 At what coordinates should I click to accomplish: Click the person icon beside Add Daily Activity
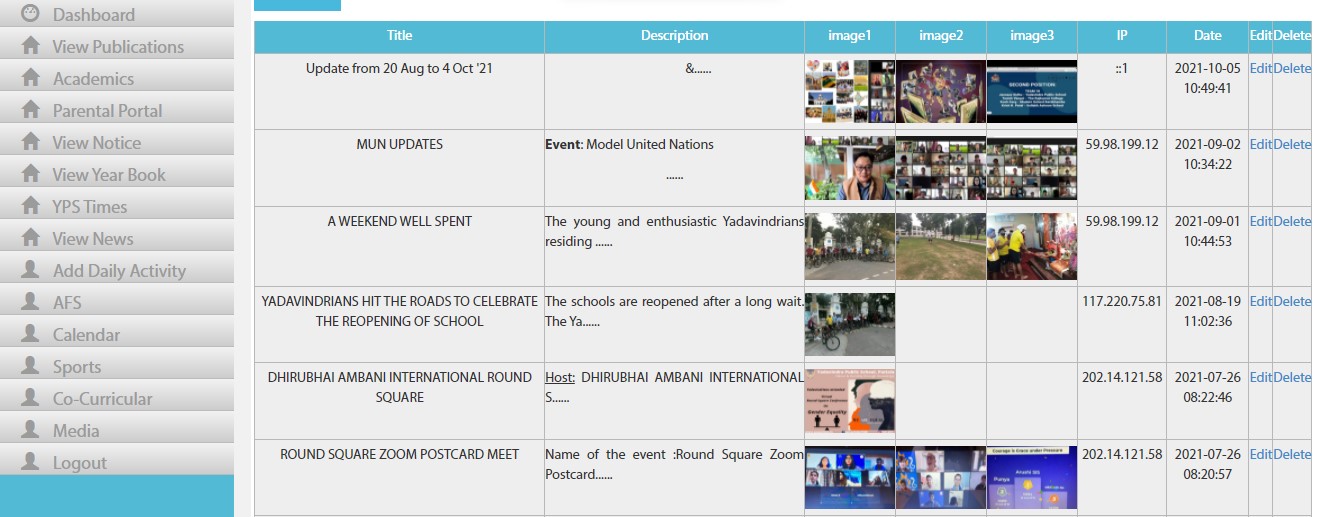pos(31,270)
